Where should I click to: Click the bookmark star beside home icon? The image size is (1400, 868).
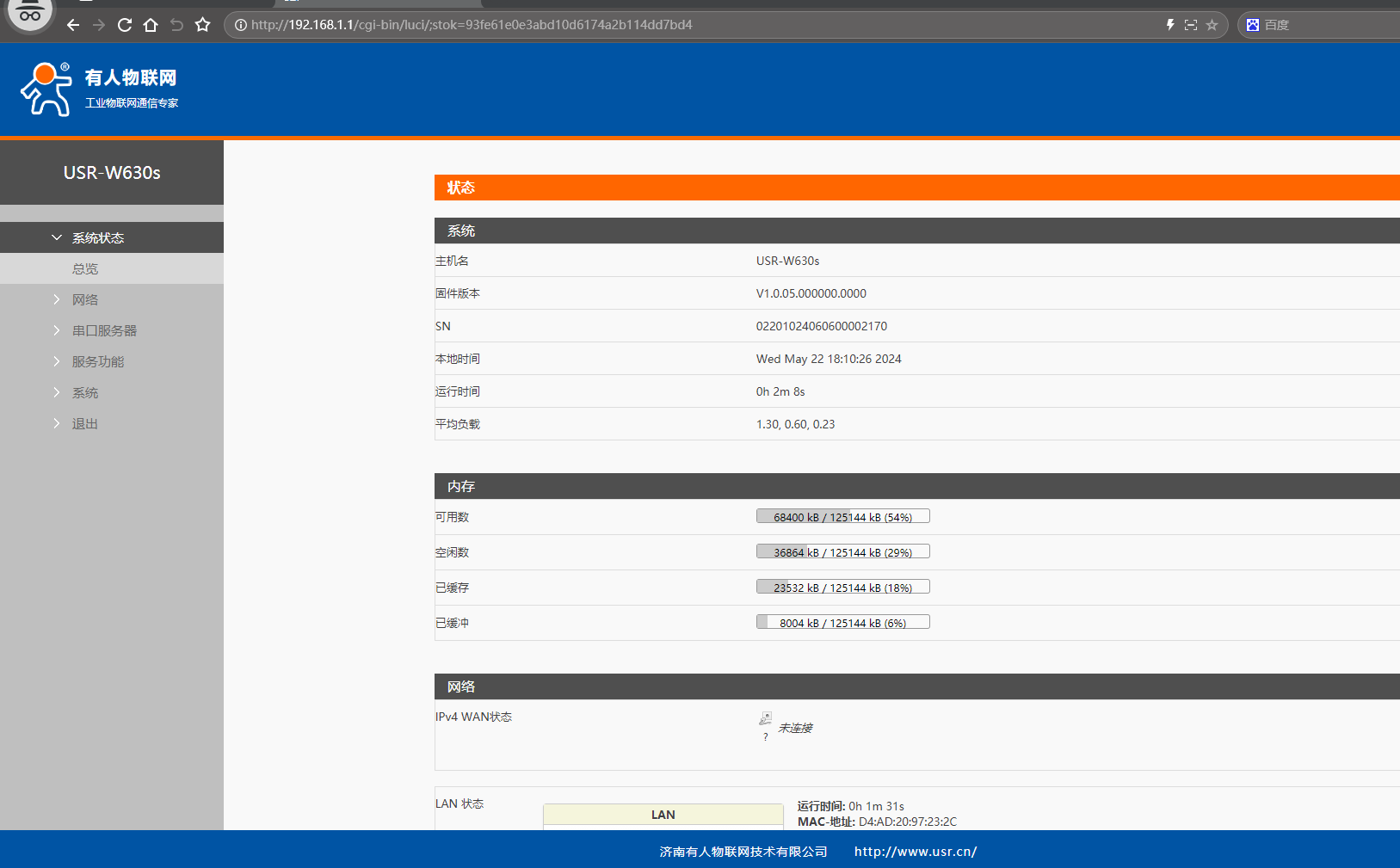[202, 25]
